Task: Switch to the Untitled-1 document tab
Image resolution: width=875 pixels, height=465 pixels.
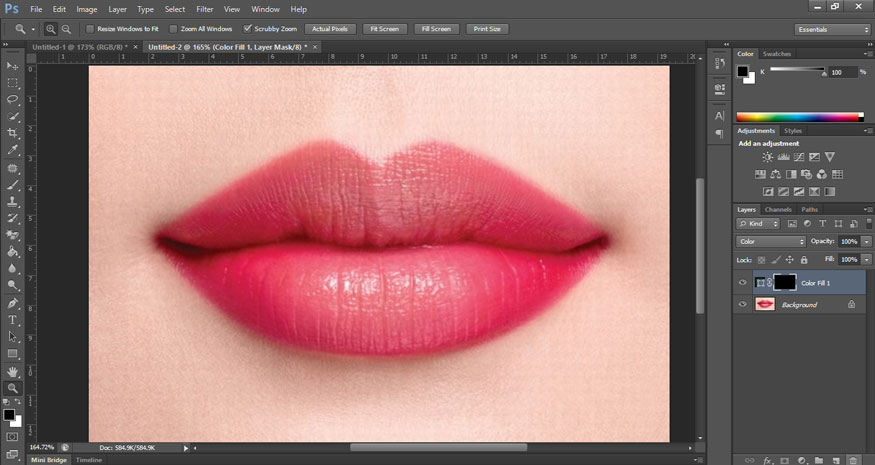Action: coord(80,47)
